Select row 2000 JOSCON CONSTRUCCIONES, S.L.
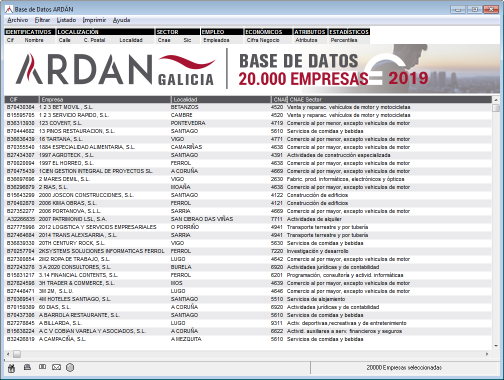The image size is (504, 380). [248, 195]
